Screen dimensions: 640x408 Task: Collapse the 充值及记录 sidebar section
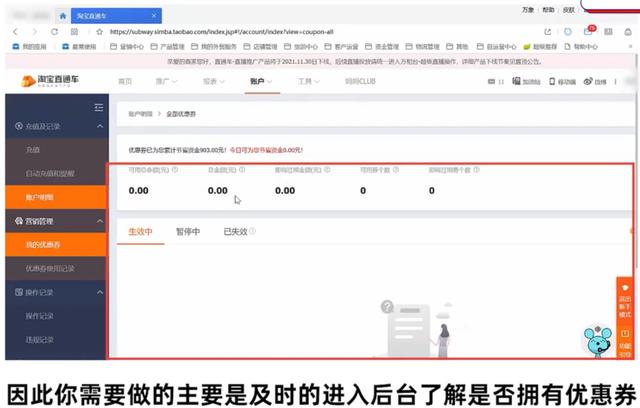pyautogui.click(x=100, y=127)
